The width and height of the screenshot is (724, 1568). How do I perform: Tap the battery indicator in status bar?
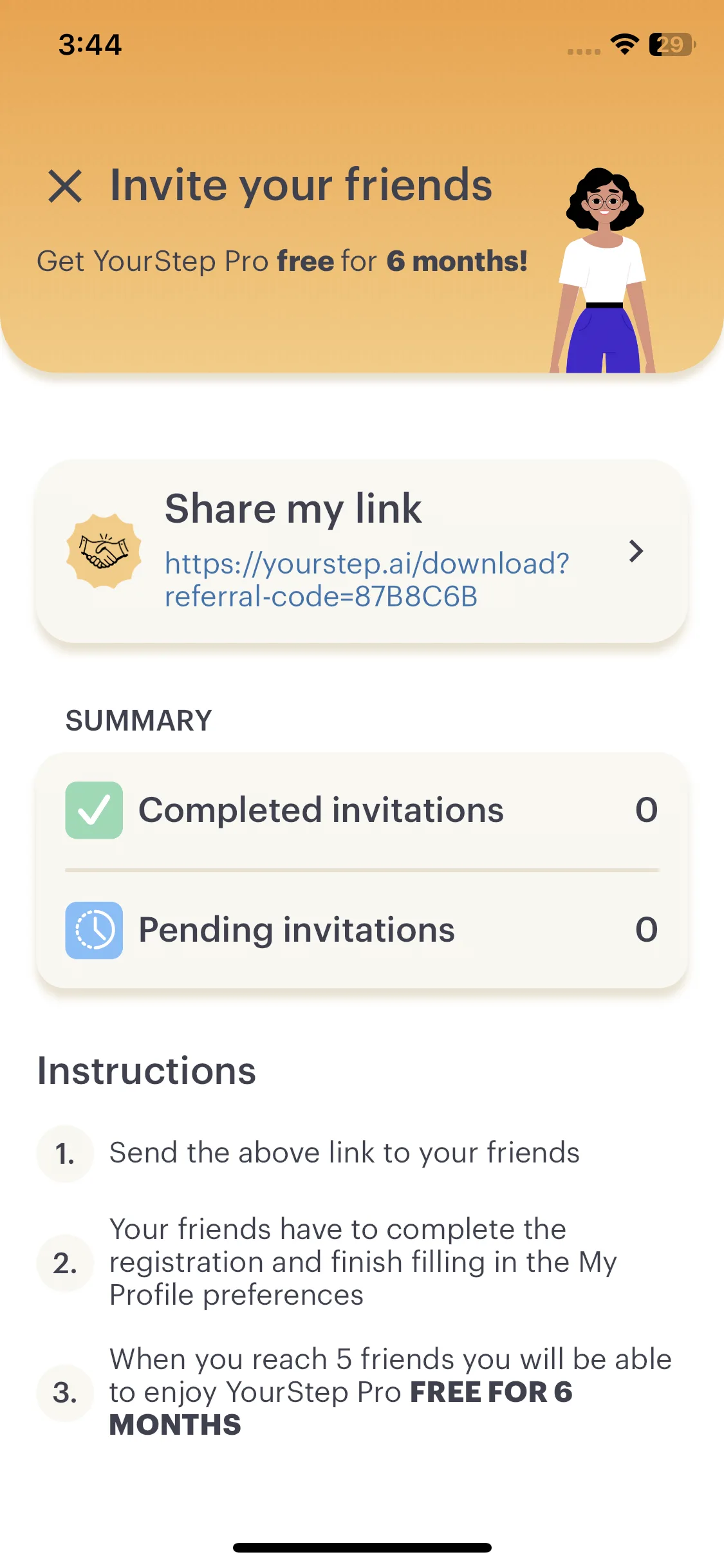673,44
